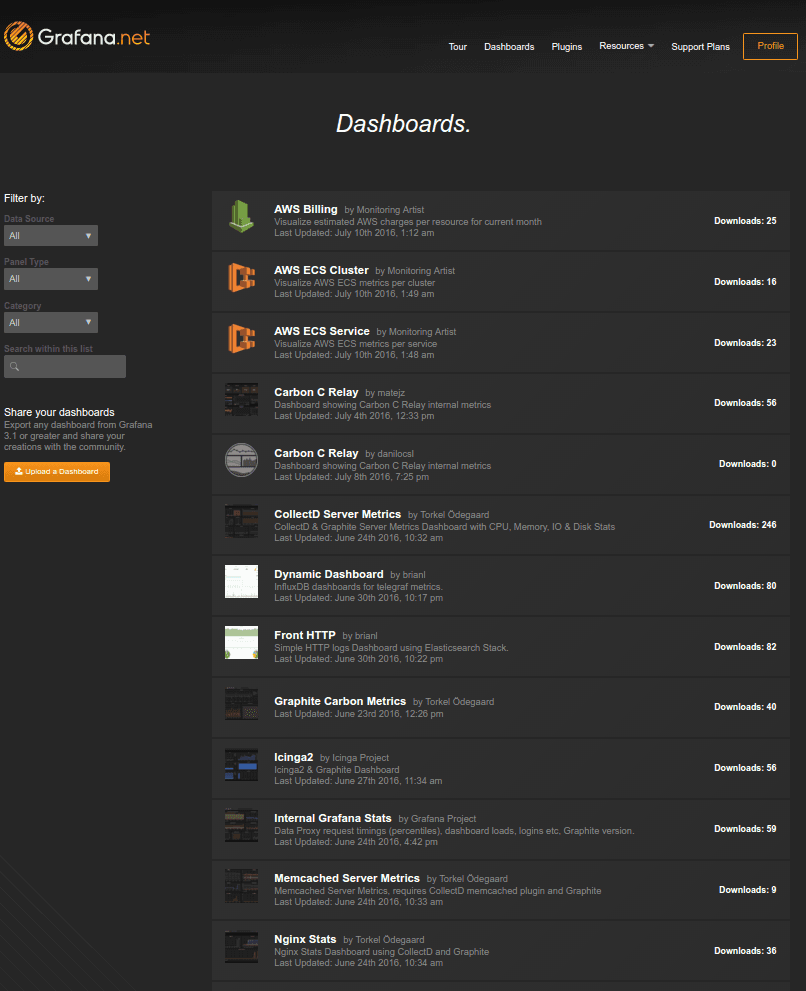The width and height of the screenshot is (806, 991).
Task: Open the AWS ECS Cluster icon
Action: pyautogui.click(x=241, y=277)
